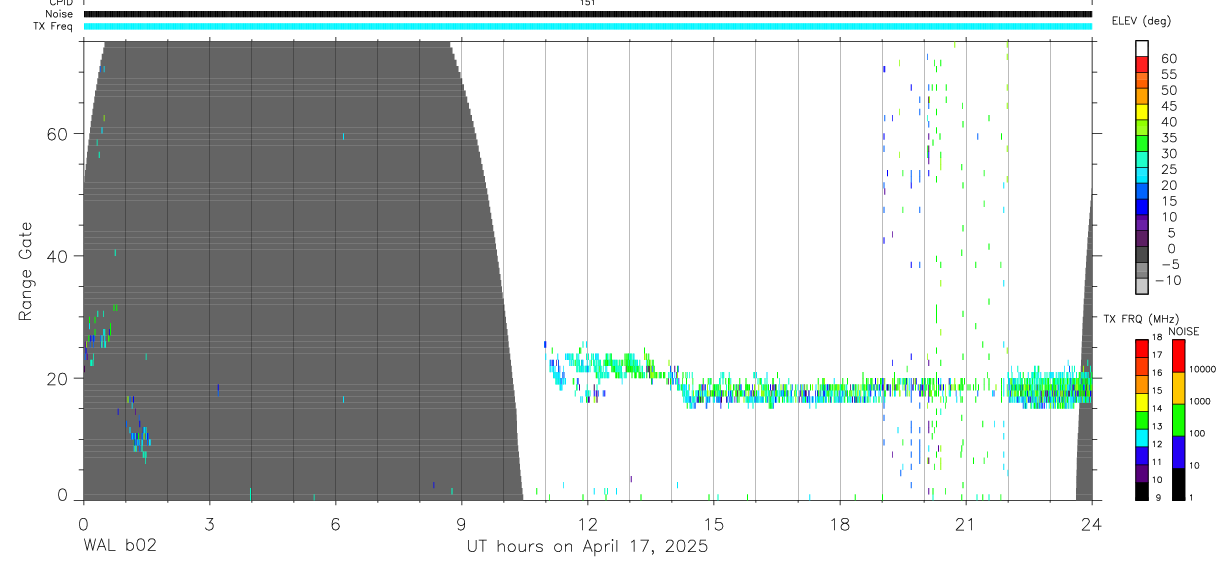The image size is (1228, 567).
Task: Click the cyan TX Freq bar
Action: (x=587, y=26)
